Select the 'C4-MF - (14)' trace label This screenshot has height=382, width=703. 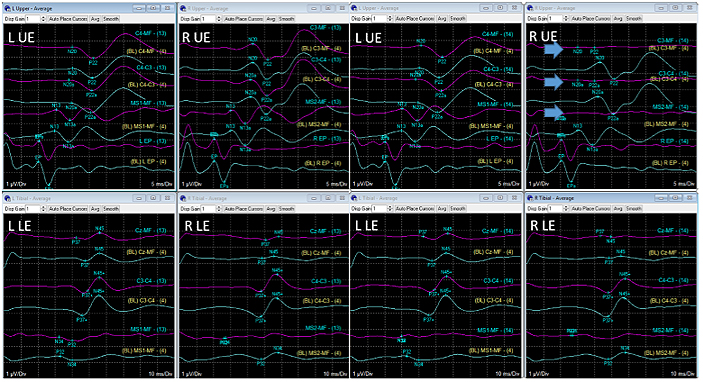[x=497, y=34]
